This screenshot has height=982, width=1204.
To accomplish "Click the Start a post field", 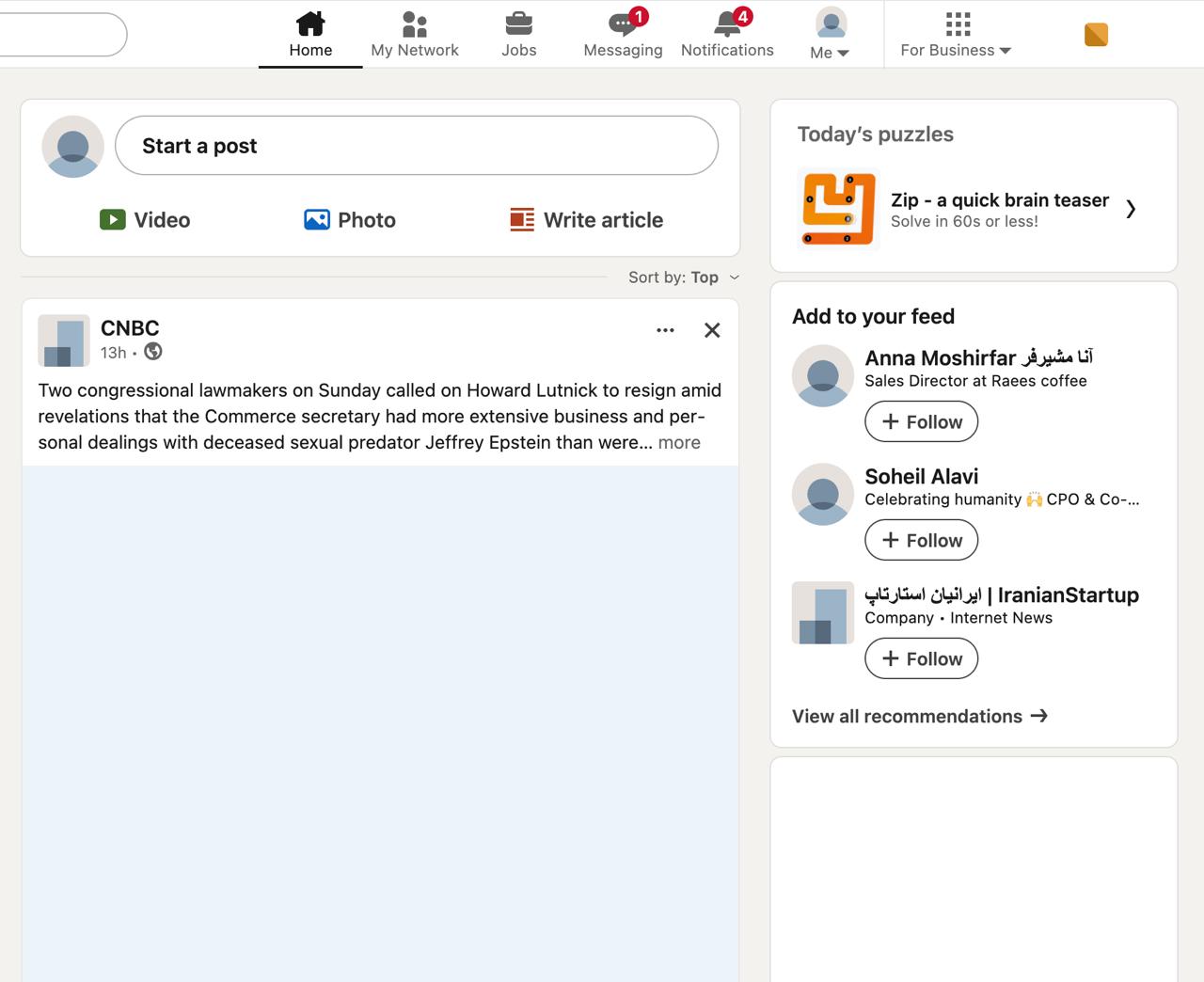I will tap(416, 146).
